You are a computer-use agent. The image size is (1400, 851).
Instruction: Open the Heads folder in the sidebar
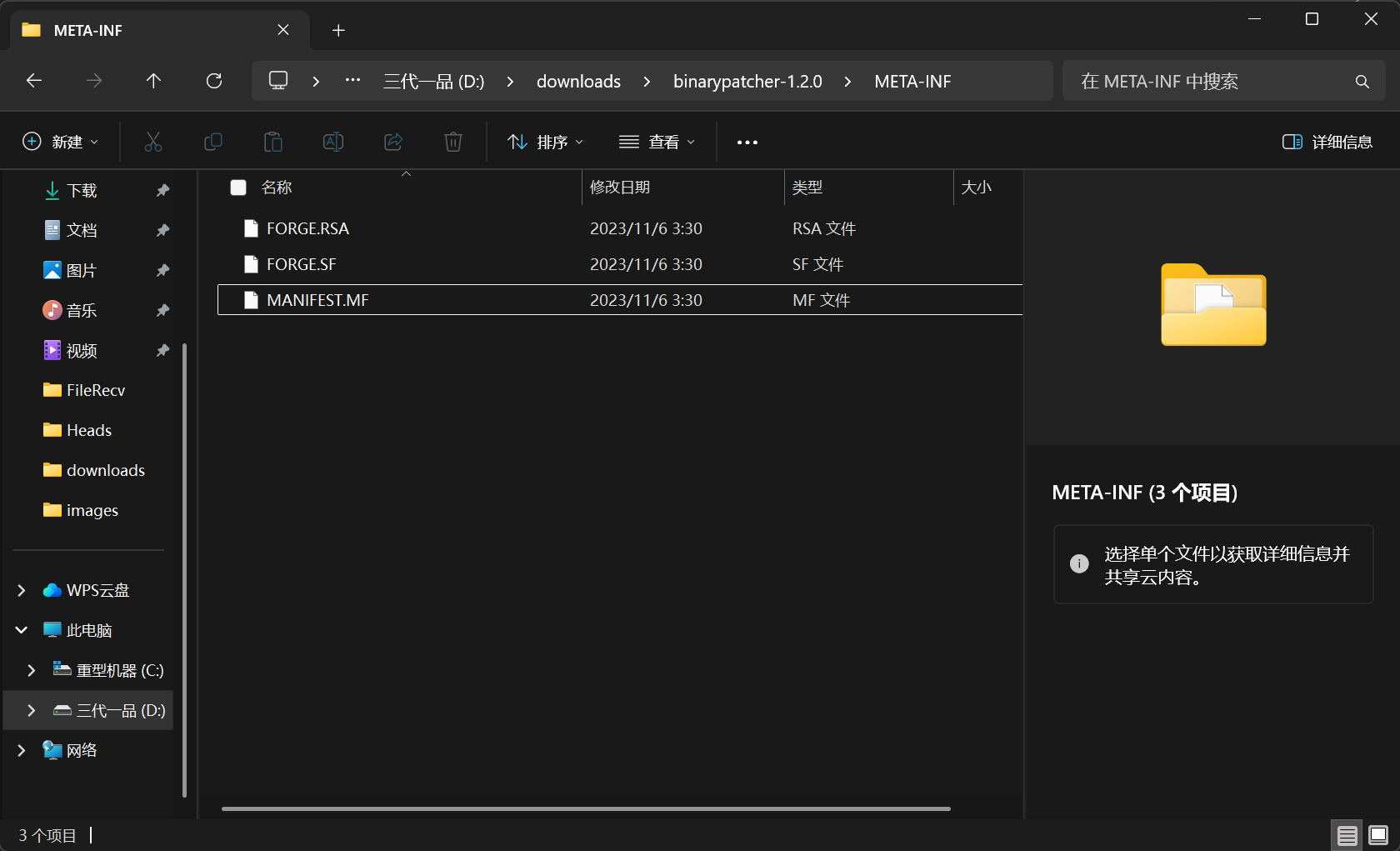click(88, 430)
